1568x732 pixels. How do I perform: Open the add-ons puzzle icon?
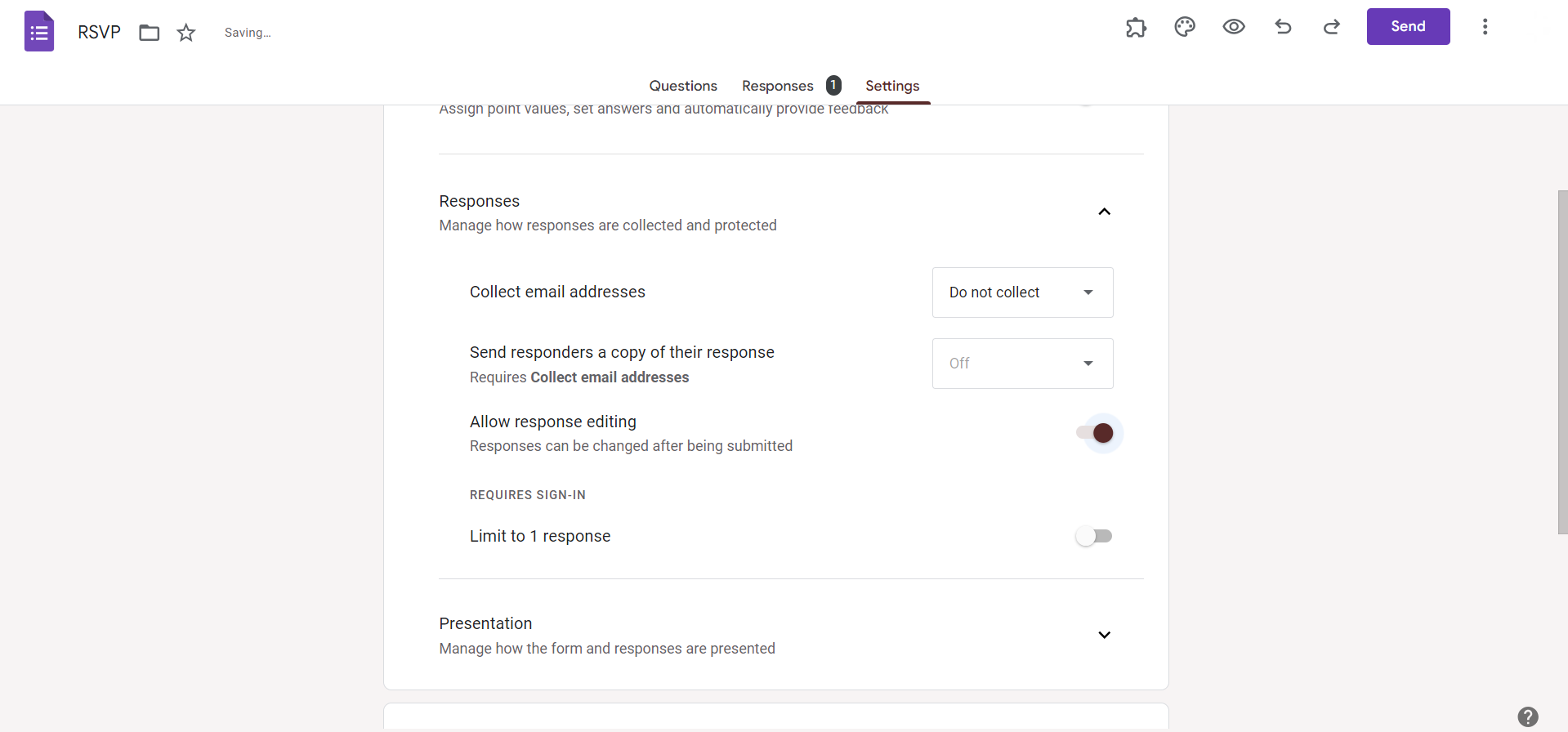click(1136, 27)
